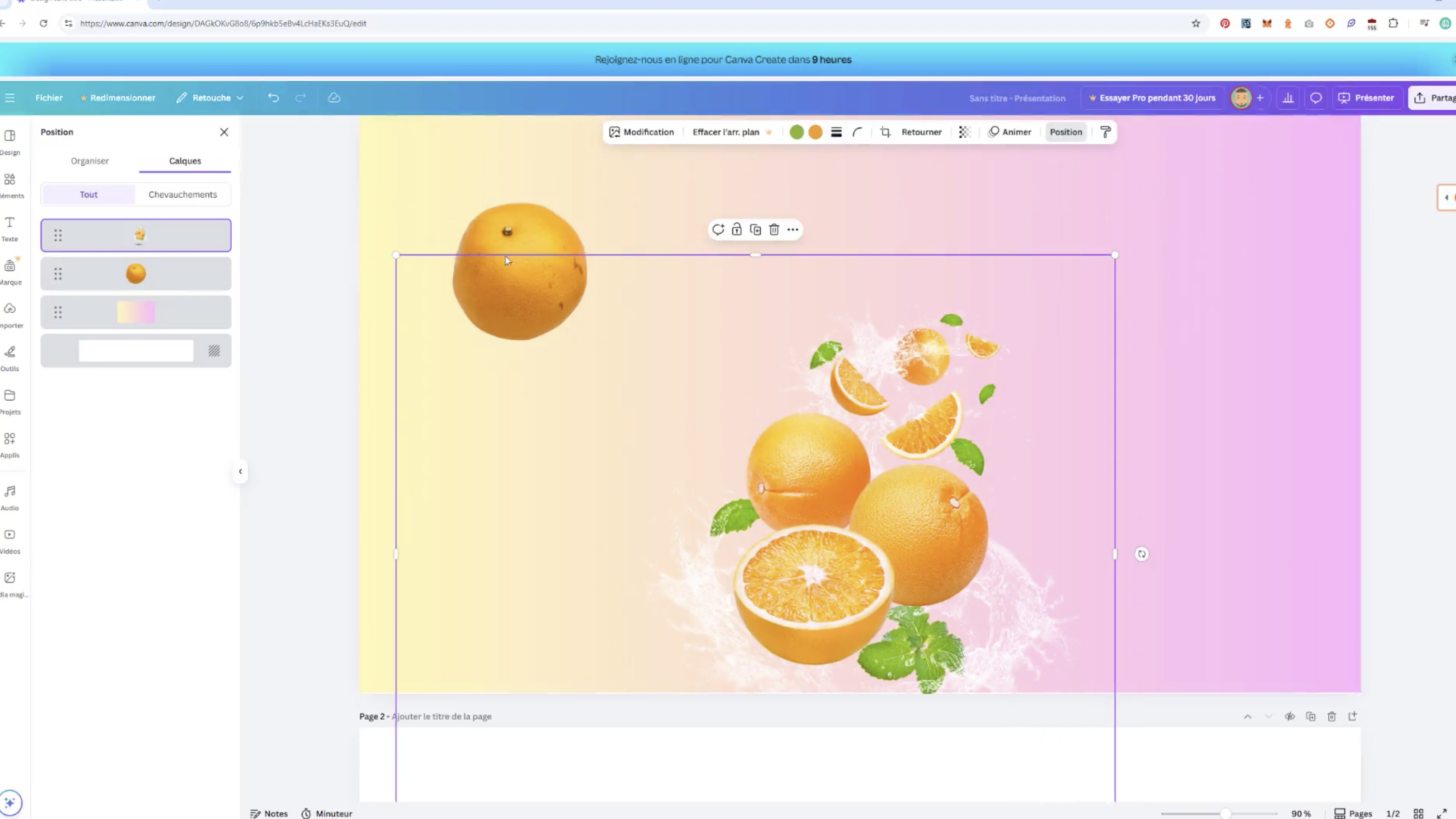The image size is (1456, 819).
Task: Open the Vidéos sidebar panel
Action: coord(10,542)
